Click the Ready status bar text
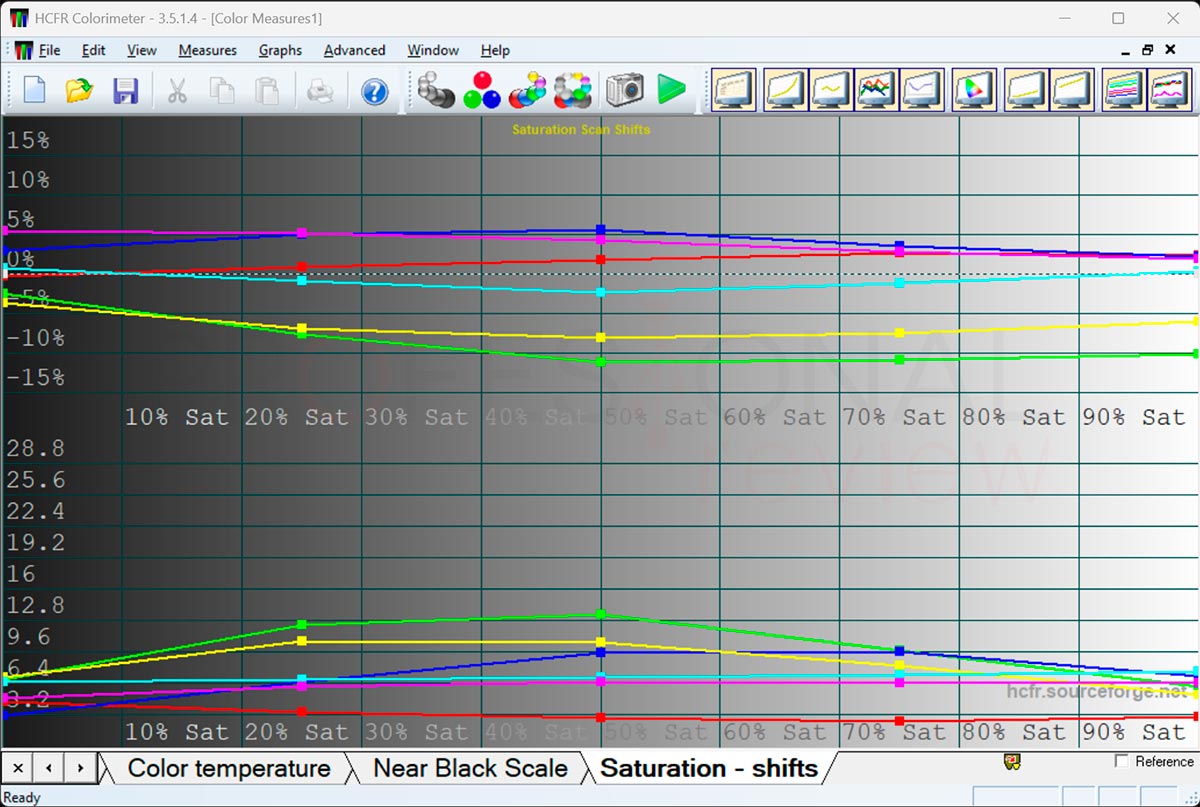The height and width of the screenshot is (807, 1200). pyautogui.click(x=22, y=797)
